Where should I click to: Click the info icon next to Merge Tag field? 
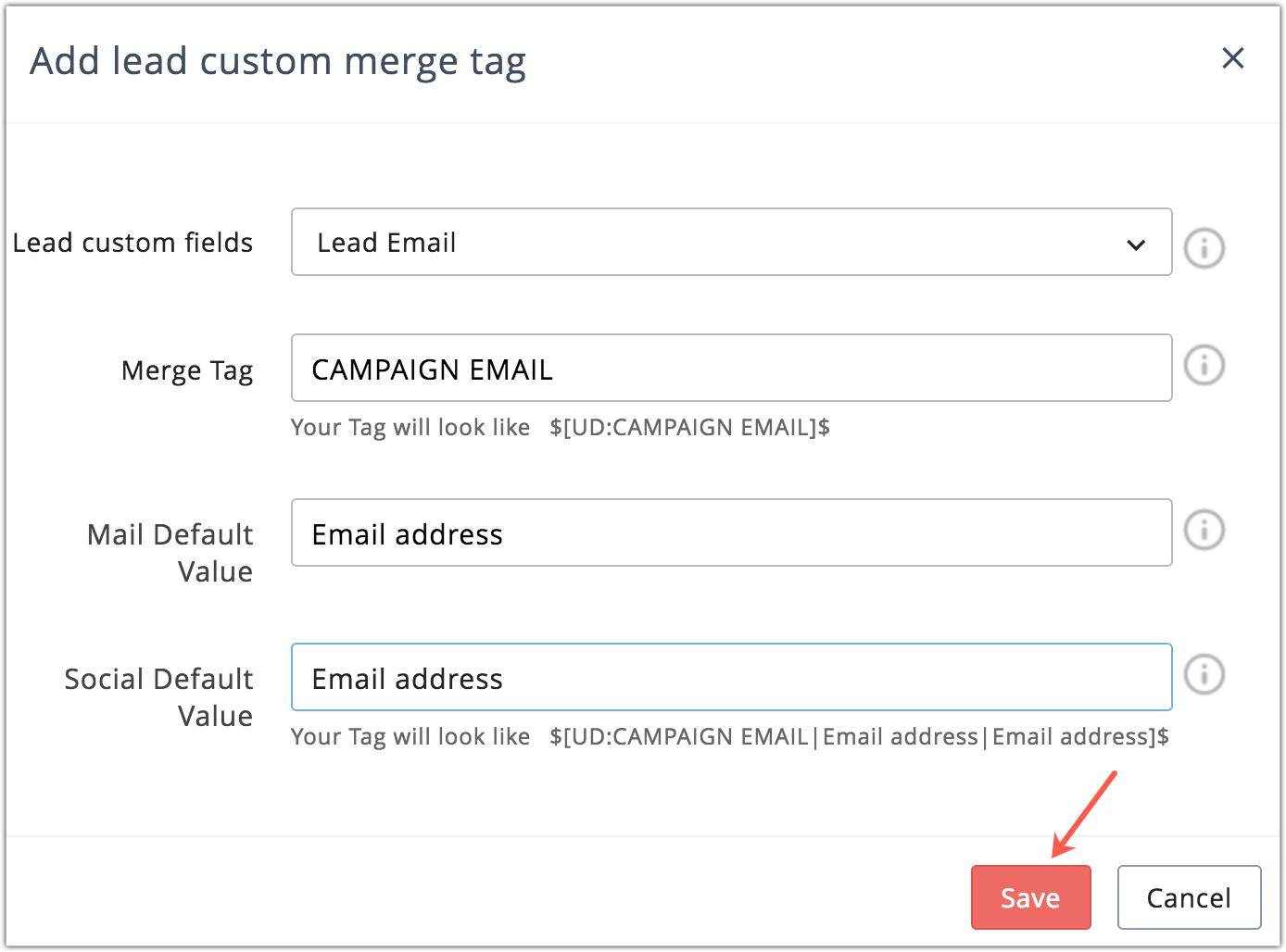coord(1204,365)
